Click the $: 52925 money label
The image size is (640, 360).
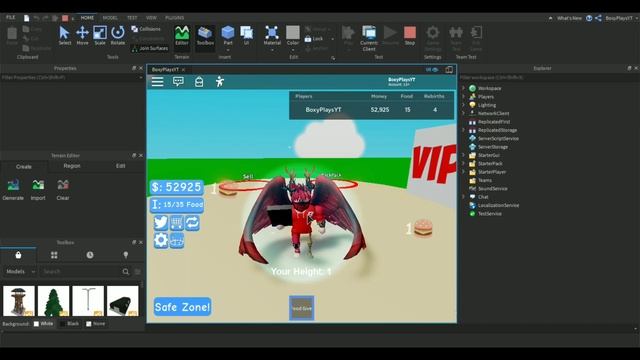coord(177,187)
